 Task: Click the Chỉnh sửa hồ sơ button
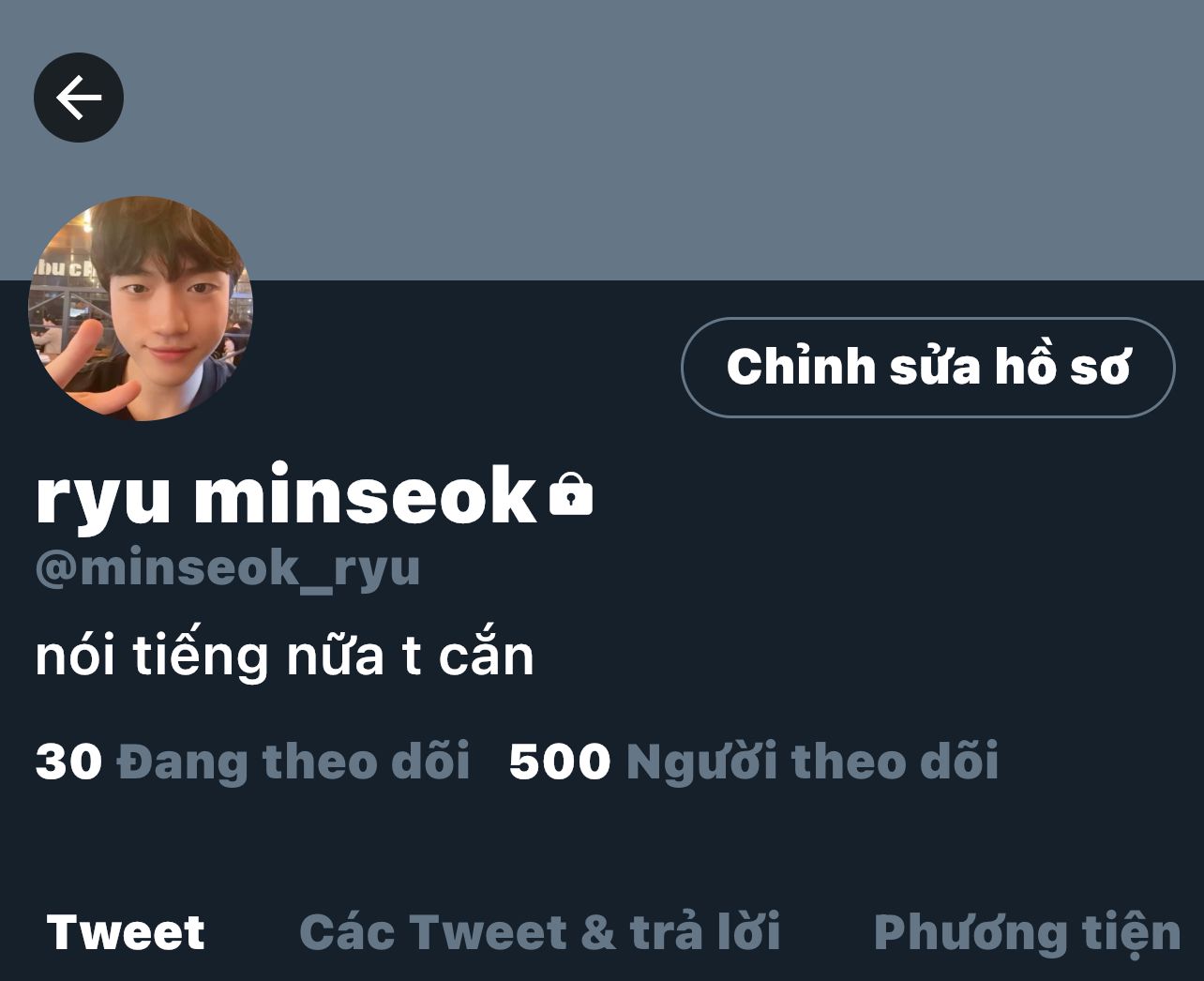[927, 367]
